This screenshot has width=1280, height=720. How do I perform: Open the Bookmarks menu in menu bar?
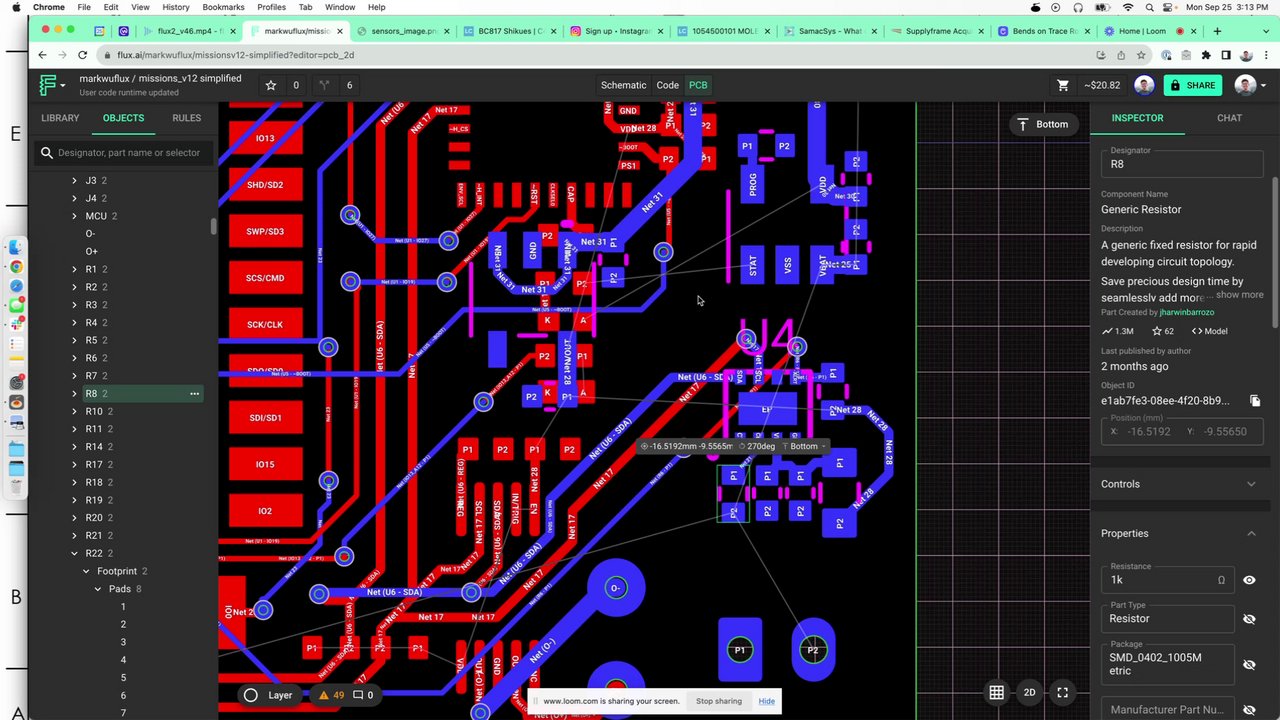click(223, 7)
